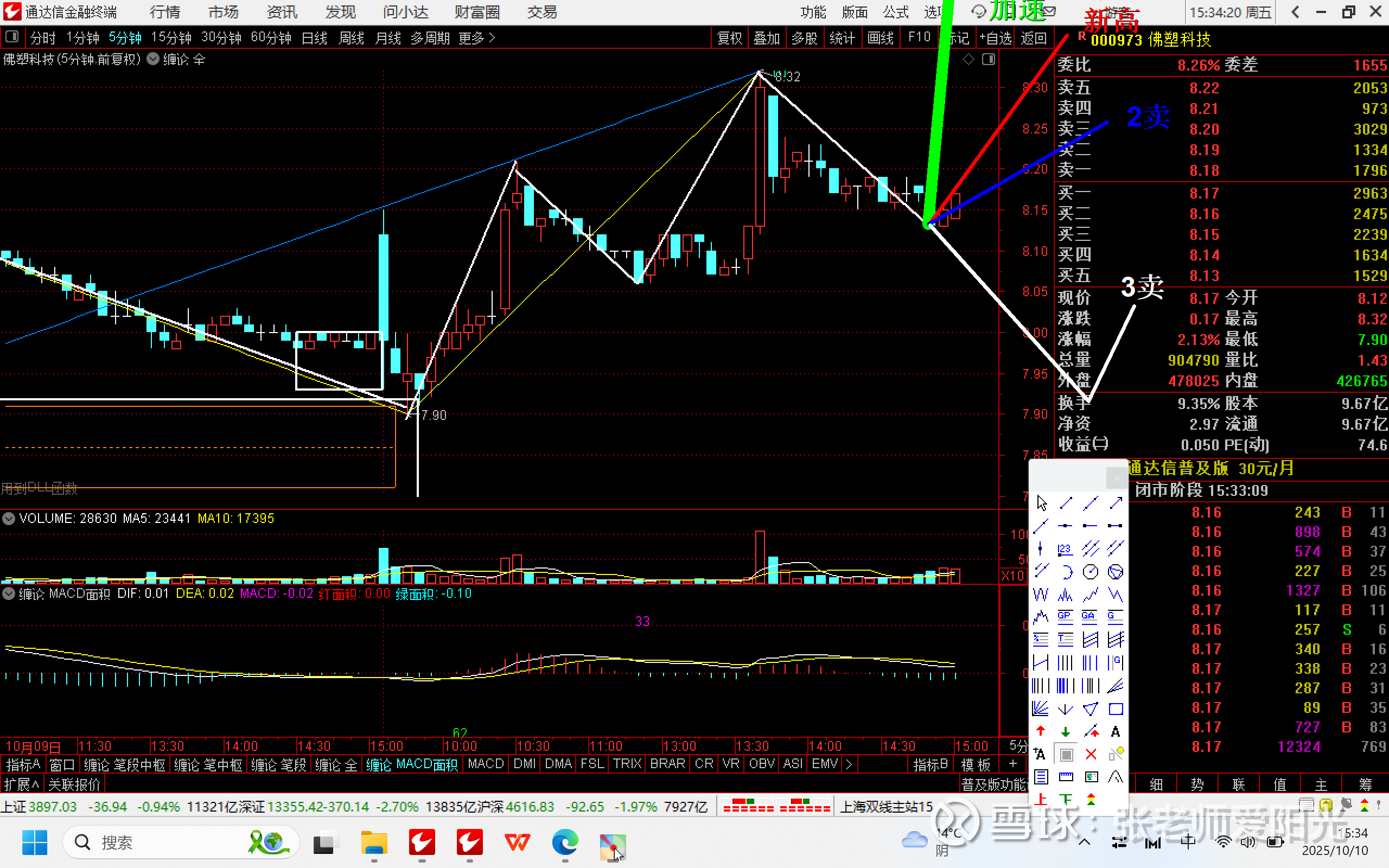
Task: Expand the 扩展 panel at bottom left
Action: (21, 784)
